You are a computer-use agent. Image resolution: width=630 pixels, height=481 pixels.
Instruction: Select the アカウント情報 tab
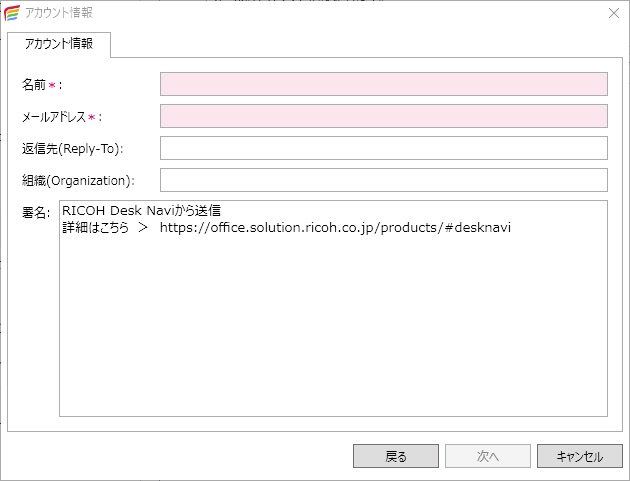click(x=59, y=44)
